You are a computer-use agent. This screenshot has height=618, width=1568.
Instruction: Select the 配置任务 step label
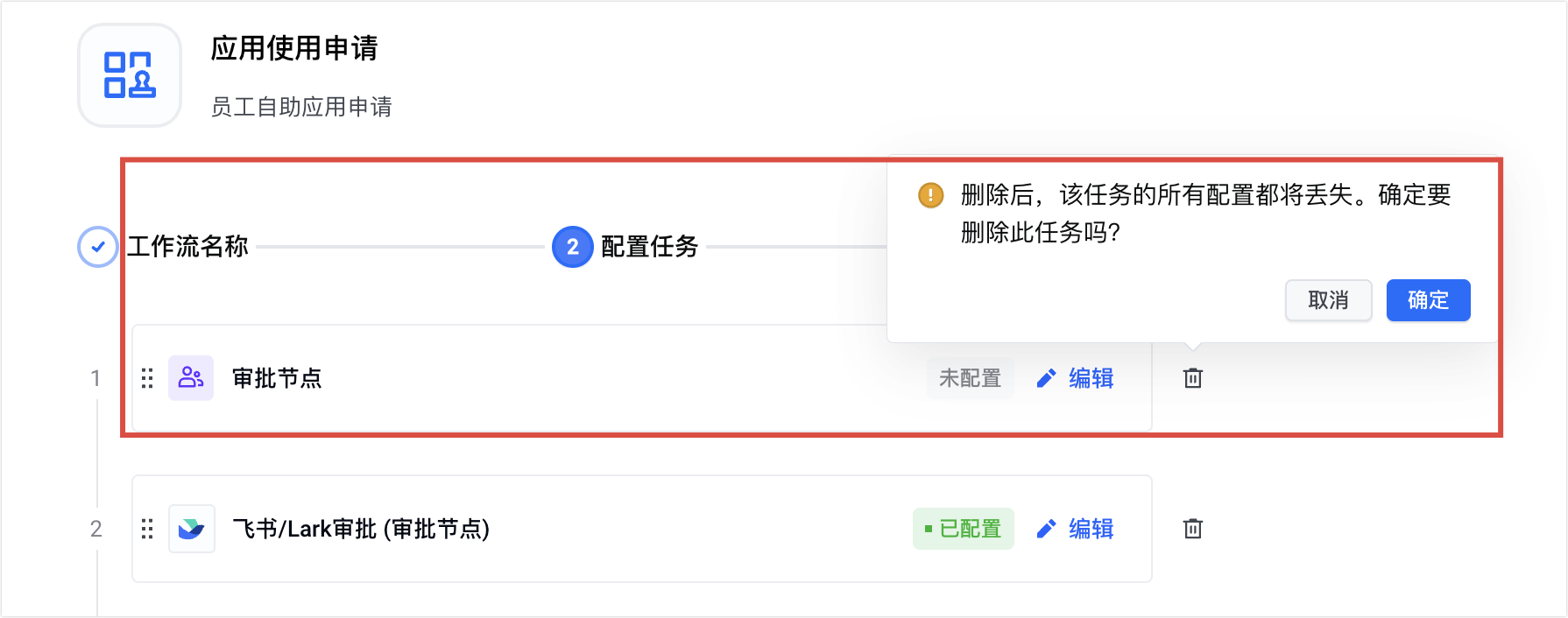click(649, 247)
